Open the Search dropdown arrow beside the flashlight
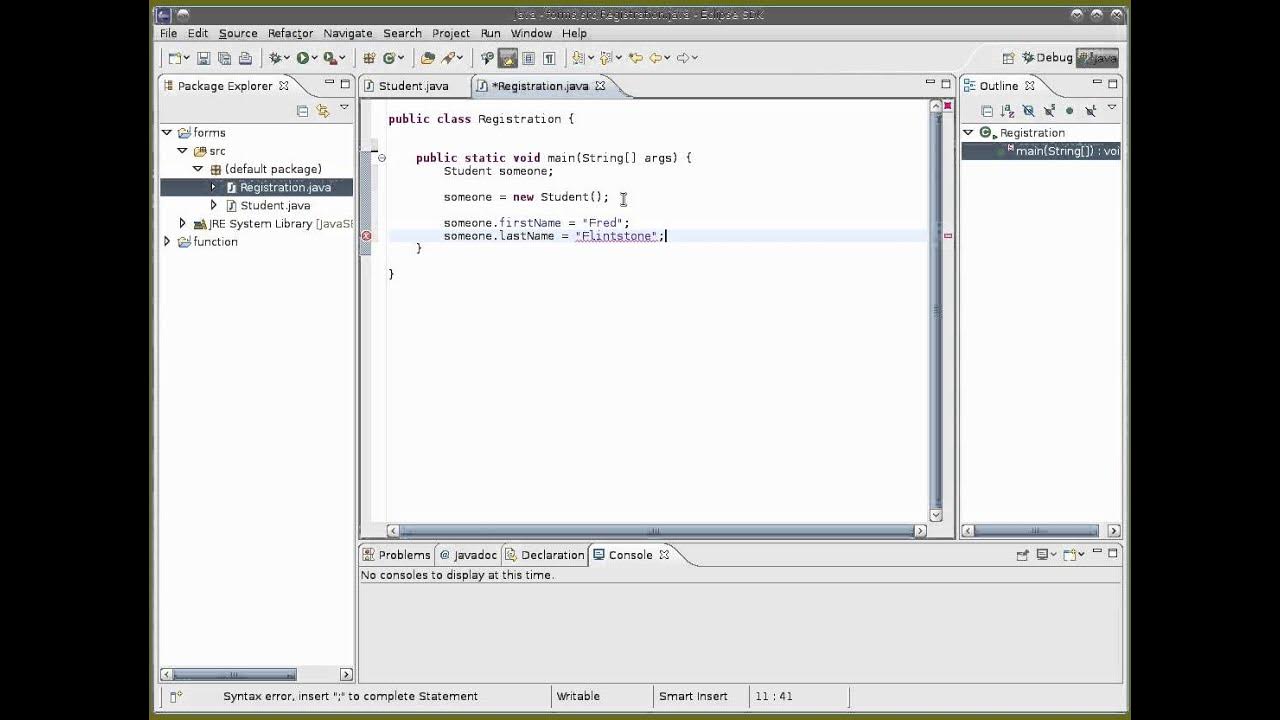1280x720 pixels. pos(460,58)
